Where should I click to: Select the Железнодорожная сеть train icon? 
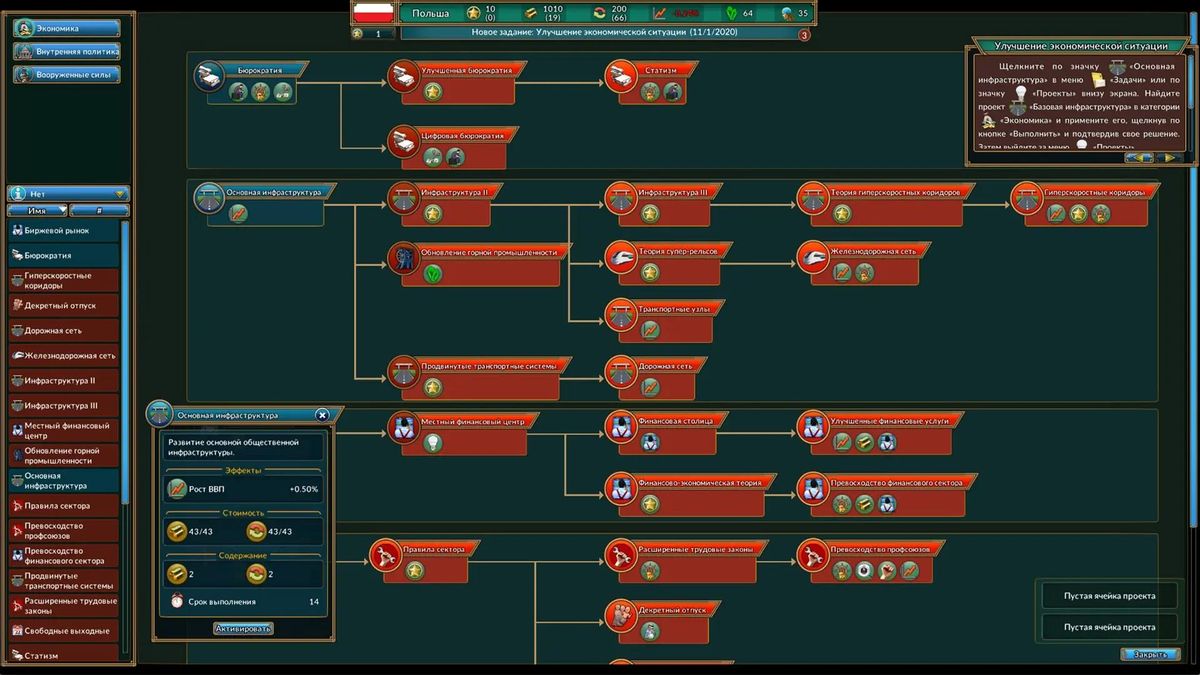[x=813, y=258]
